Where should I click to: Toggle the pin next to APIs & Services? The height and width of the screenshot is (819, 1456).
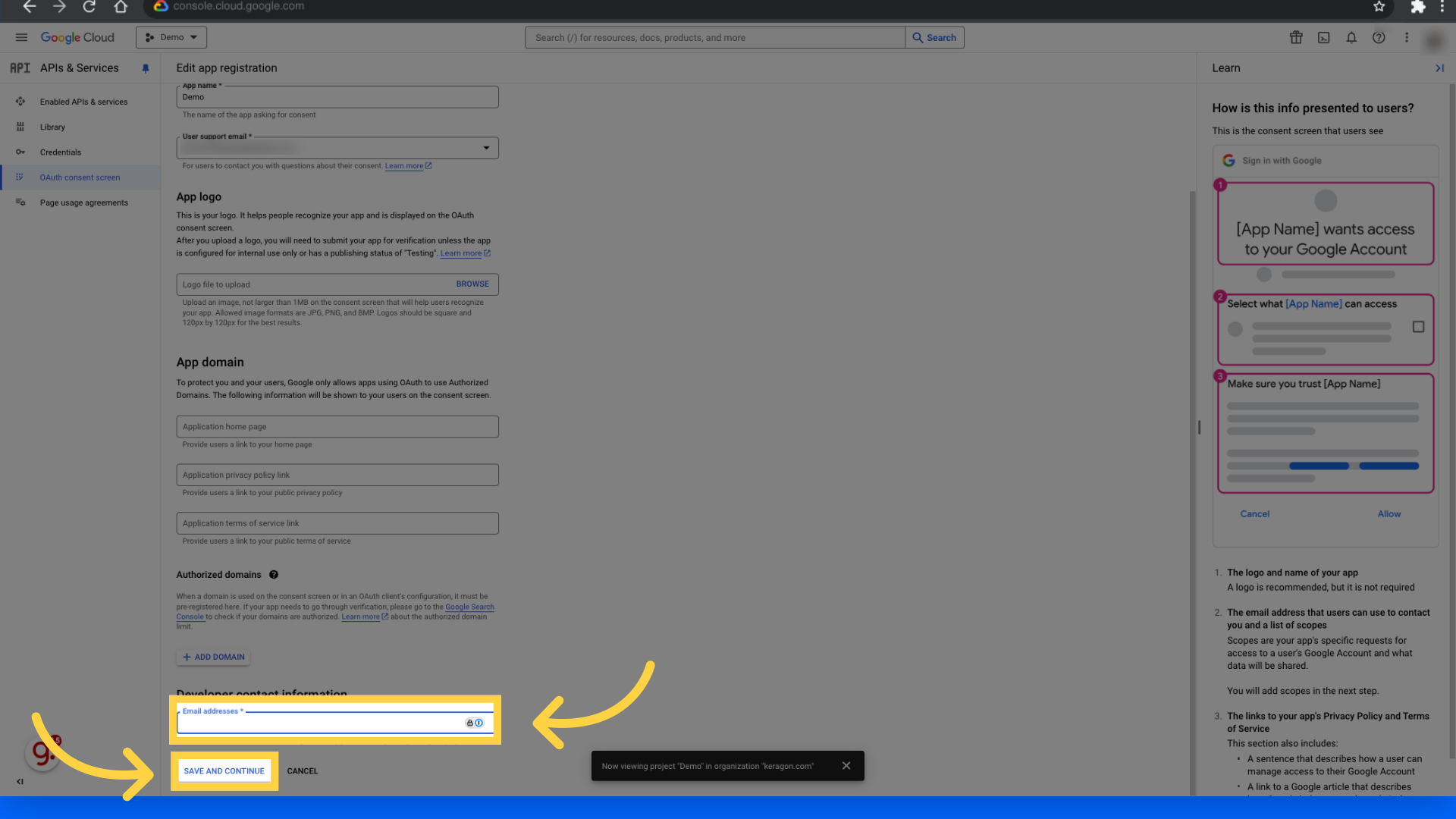pyautogui.click(x=146, y=68)
